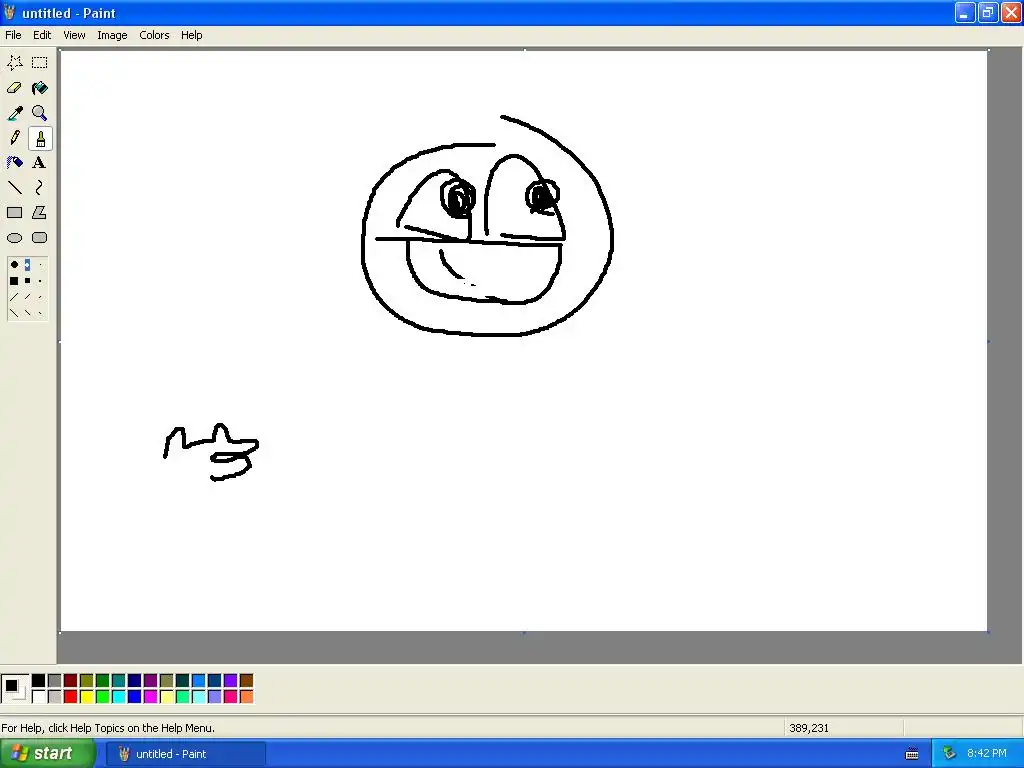Pick the bright green color swatch
Image resolution: width=1024 pixels, height=768 pixels.
point(103,697)
